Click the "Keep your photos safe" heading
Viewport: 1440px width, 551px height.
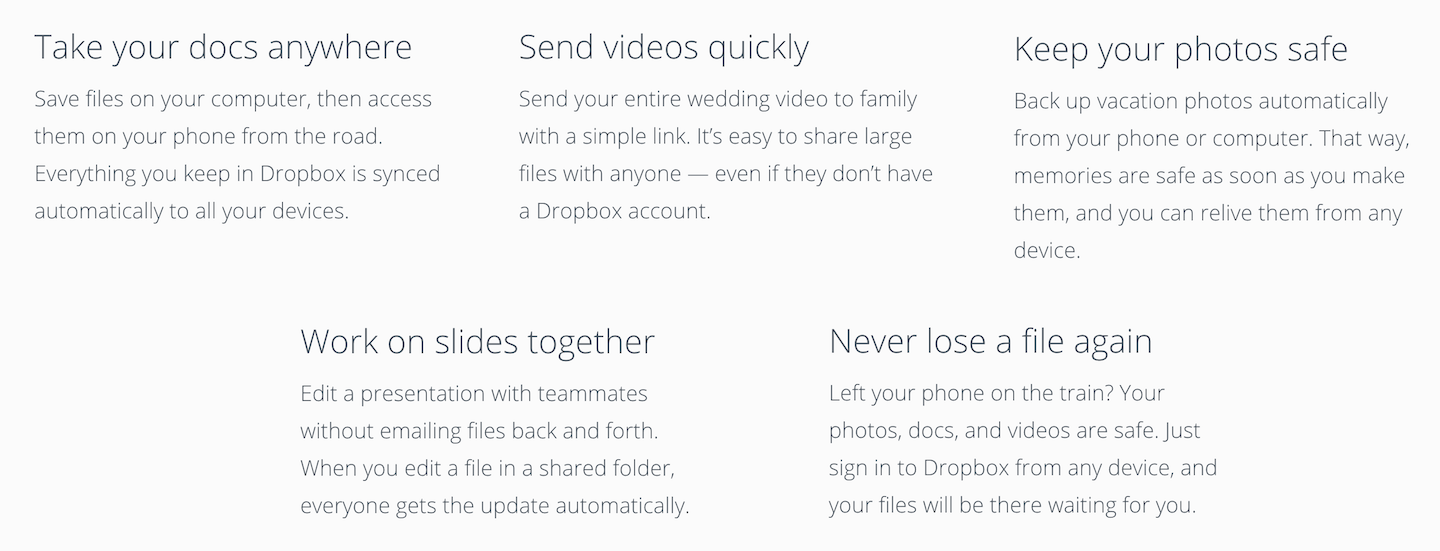[x=1181, y=49]
